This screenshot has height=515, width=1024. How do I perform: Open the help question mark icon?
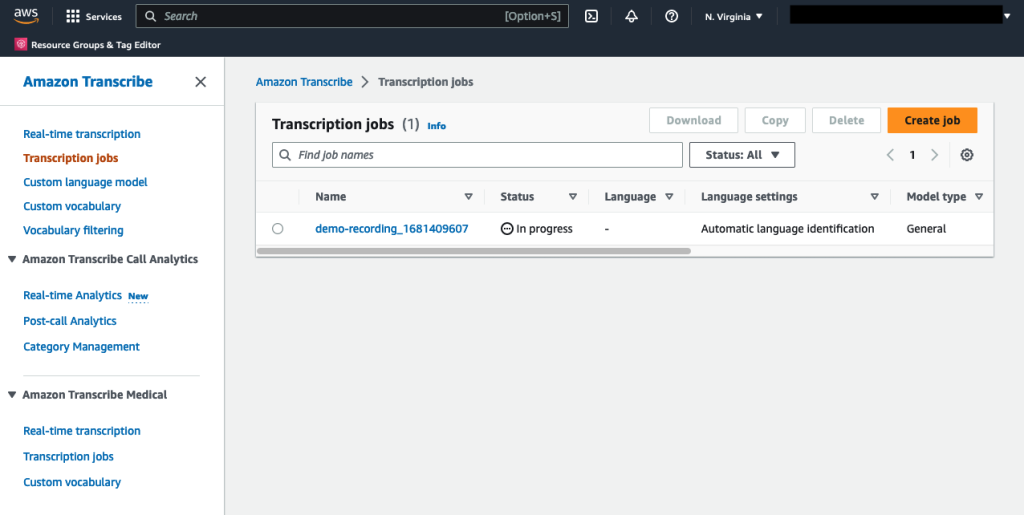(671, 16)
